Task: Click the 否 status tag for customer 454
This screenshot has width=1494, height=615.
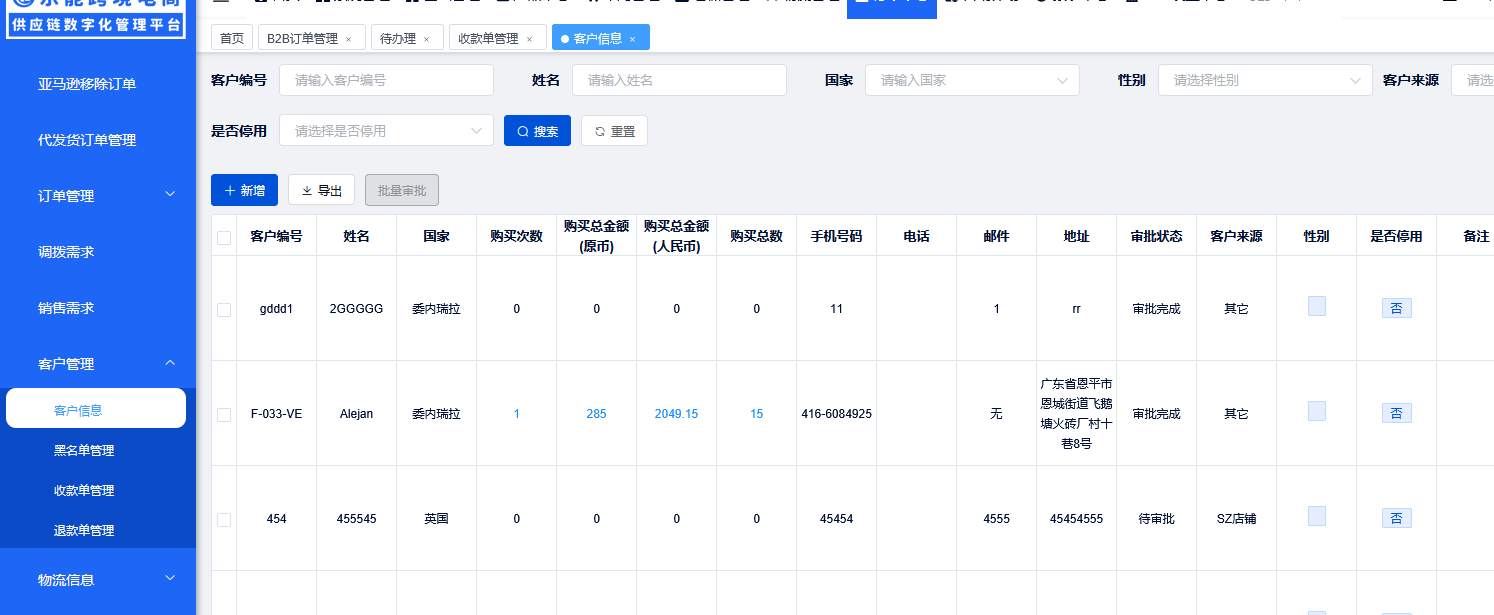Action: [x=1396, y=518]
